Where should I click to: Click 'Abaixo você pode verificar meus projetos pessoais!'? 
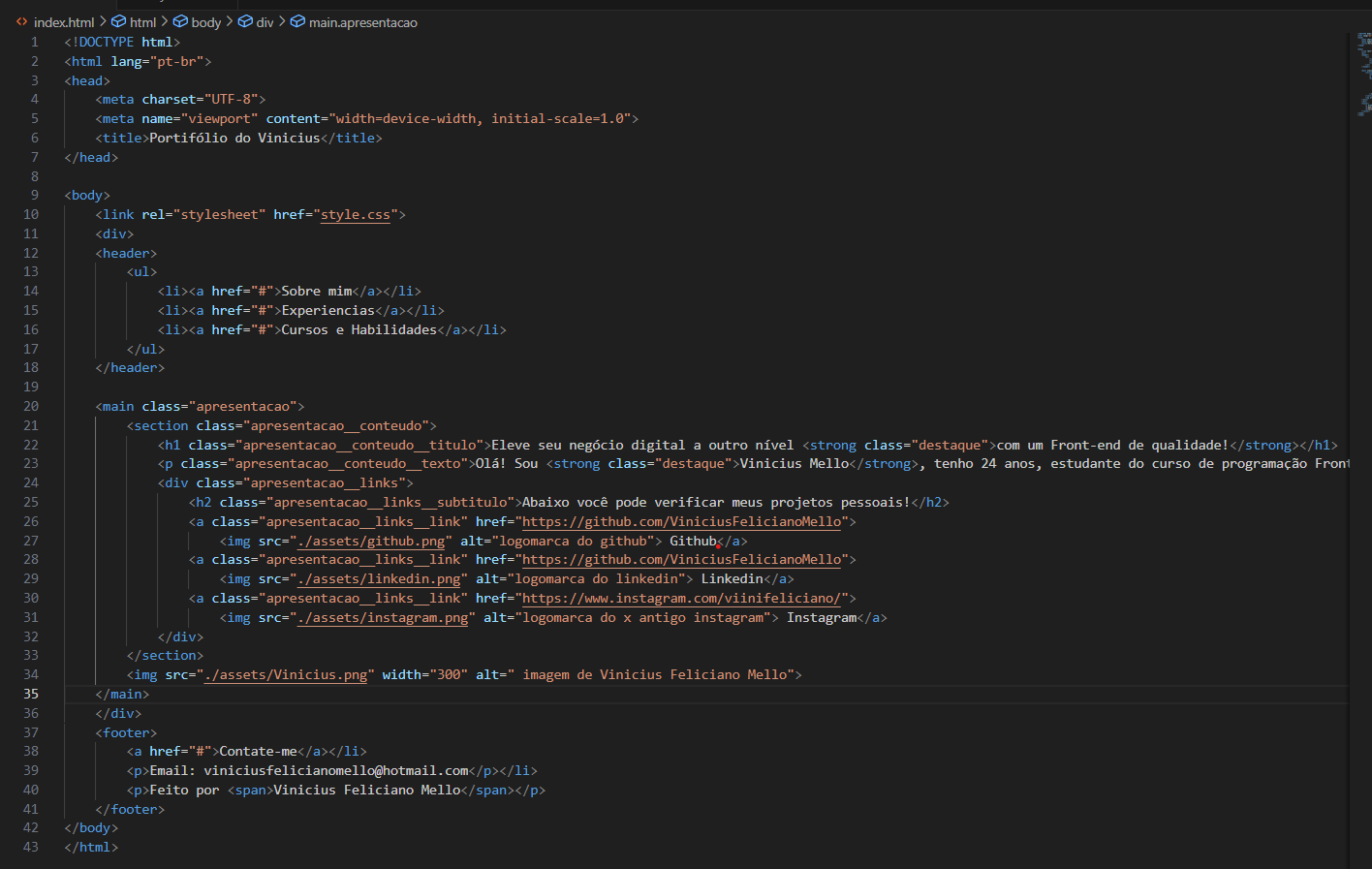pyautogui.click(x=717, y=503)
